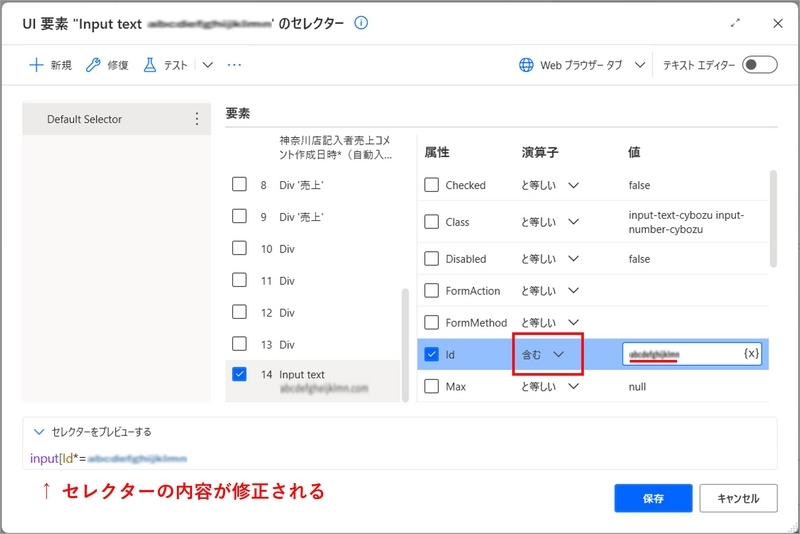Enable the Max attribute checkbox

click(432, 386)
